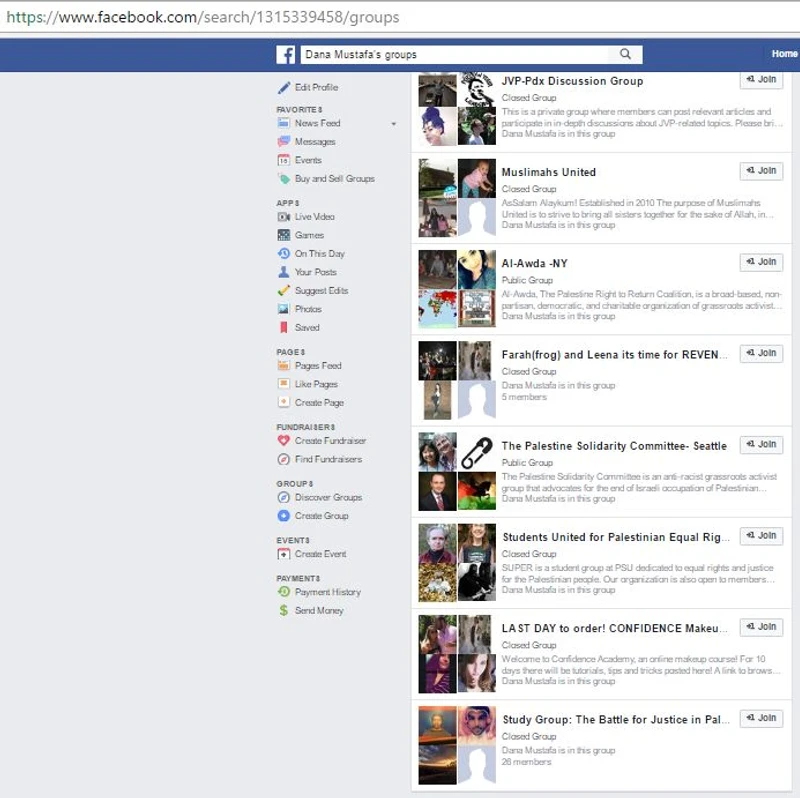This screenshot has height=798, width=800.
Task: Click the Messages sidebar icon
Action: point(284,141)
